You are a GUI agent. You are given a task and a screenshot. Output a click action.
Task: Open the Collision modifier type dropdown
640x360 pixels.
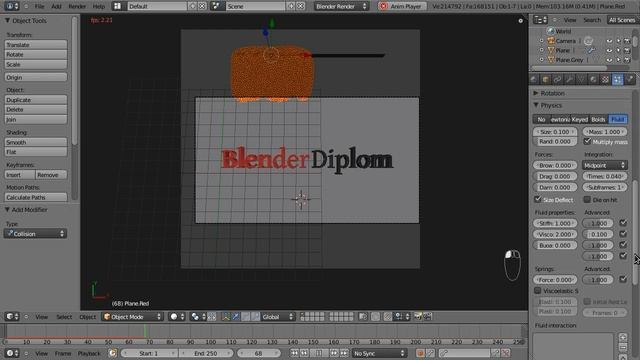pos(35,234)
